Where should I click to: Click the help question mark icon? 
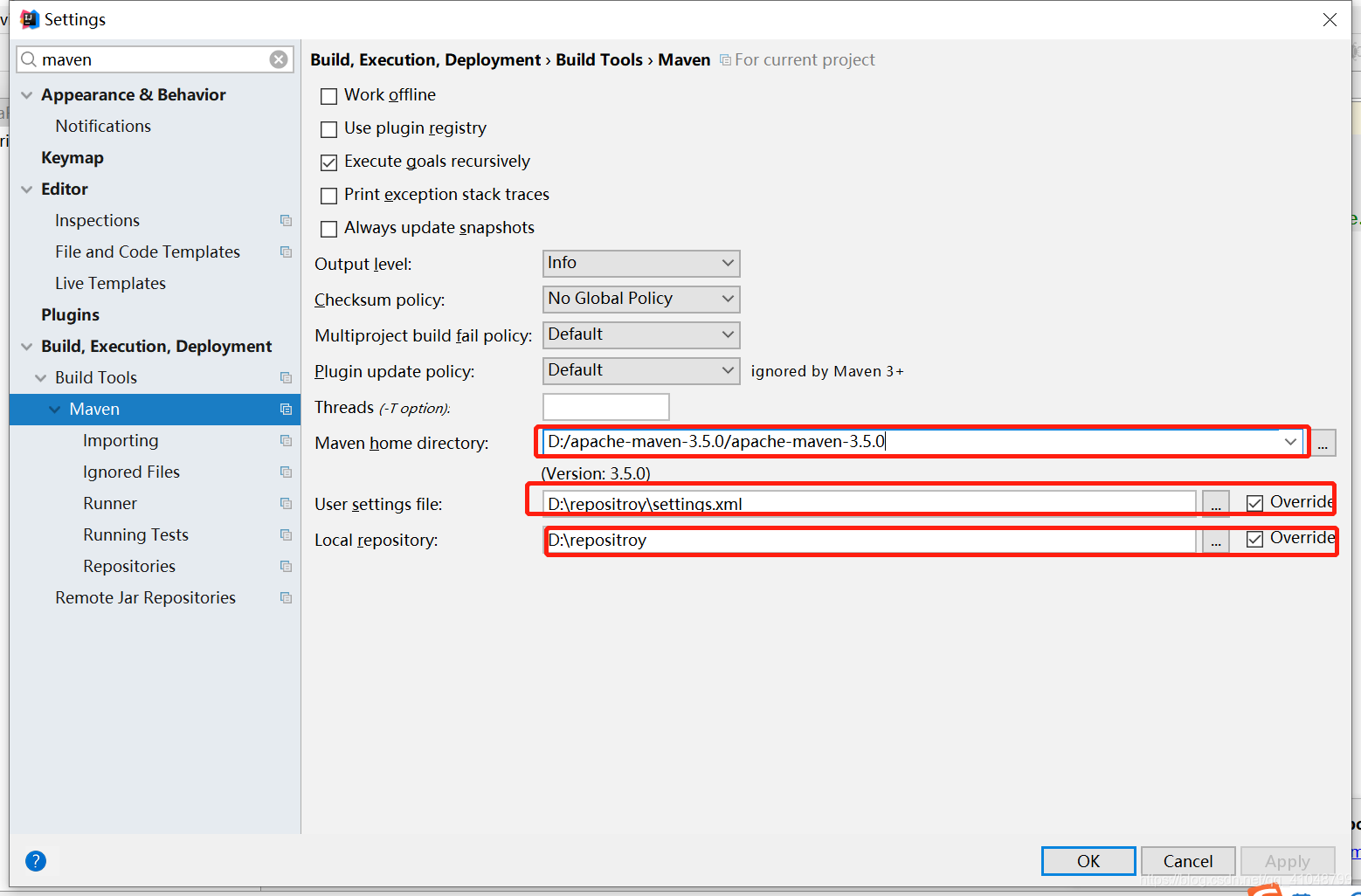[x=36, y=861]
